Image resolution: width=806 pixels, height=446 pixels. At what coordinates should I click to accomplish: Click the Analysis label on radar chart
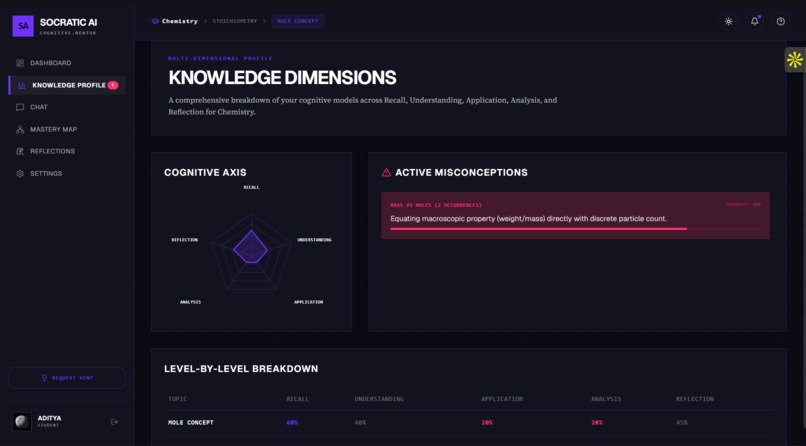[190, 302]
